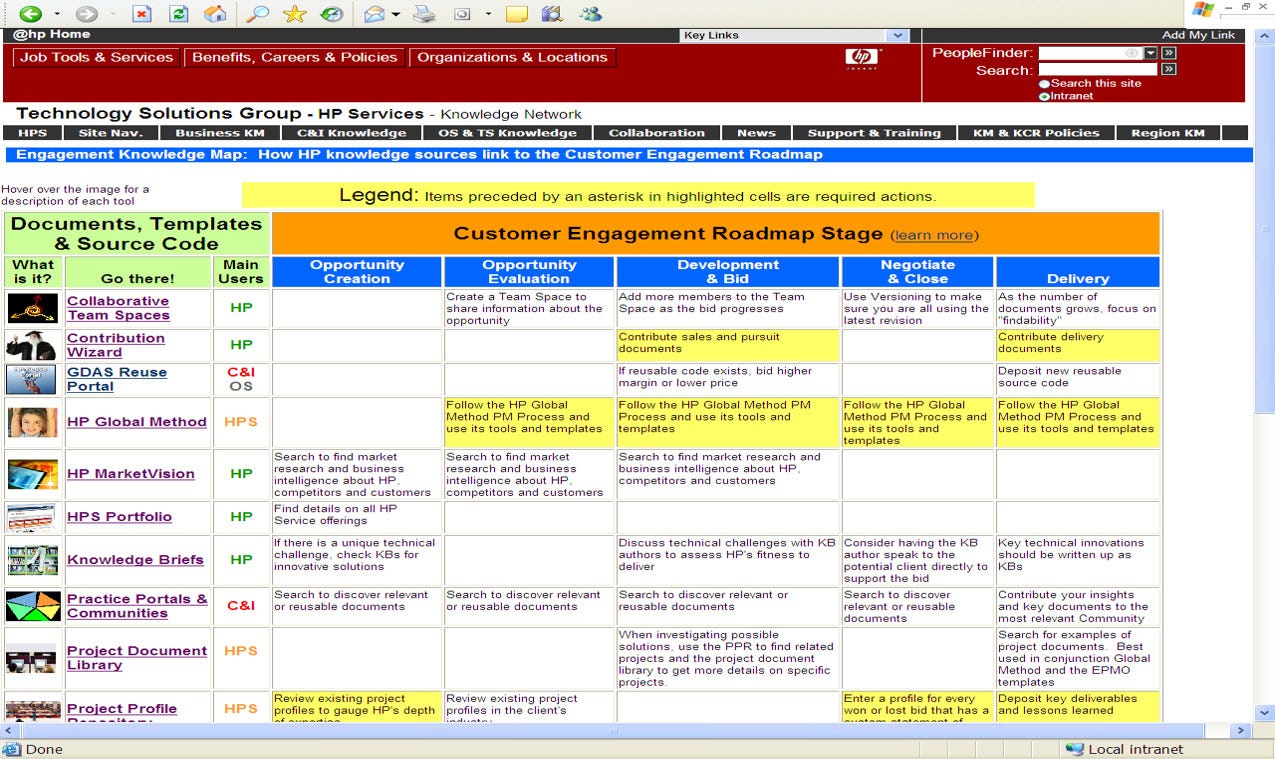The width and height of the screenshot is (1275, 759).
Task: Select the Search this site radio button
Action: (1045, 84)
